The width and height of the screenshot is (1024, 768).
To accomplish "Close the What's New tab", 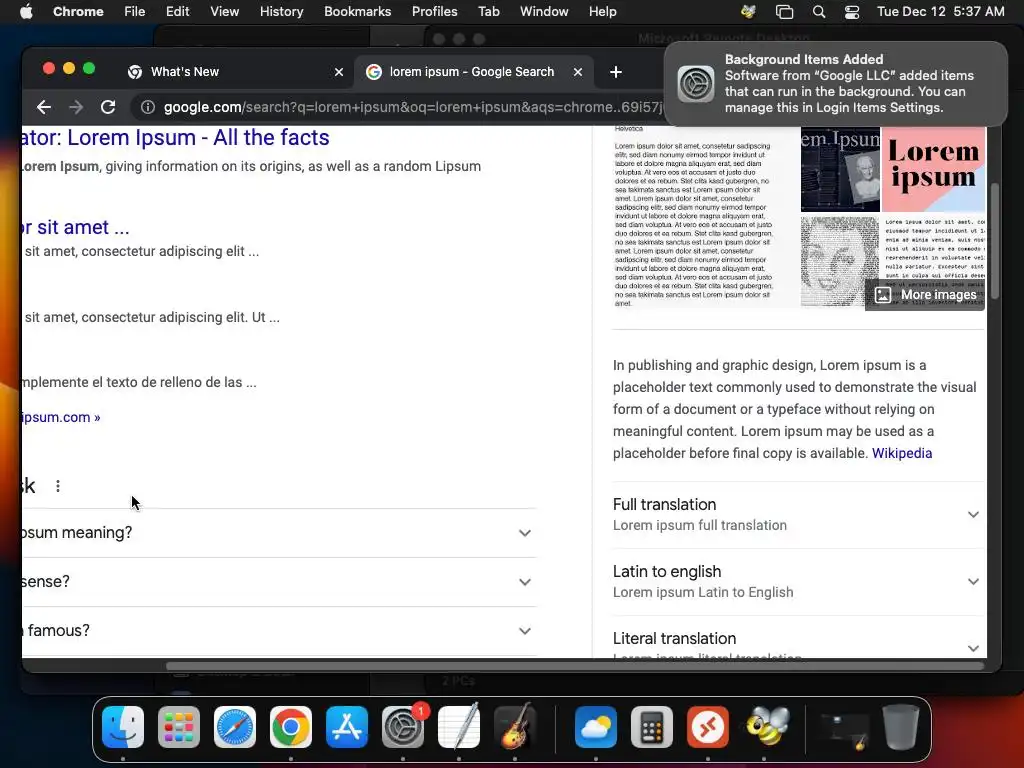I will 339,72.
